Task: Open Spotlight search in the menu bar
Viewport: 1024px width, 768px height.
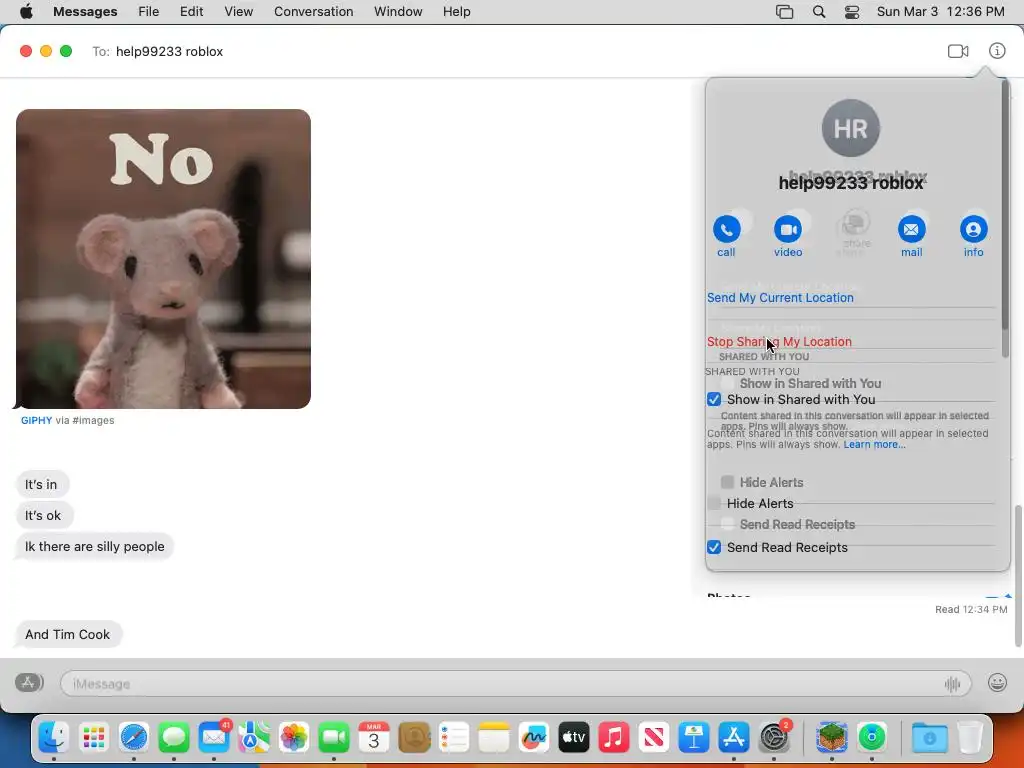Action: (x=819, y=12)
